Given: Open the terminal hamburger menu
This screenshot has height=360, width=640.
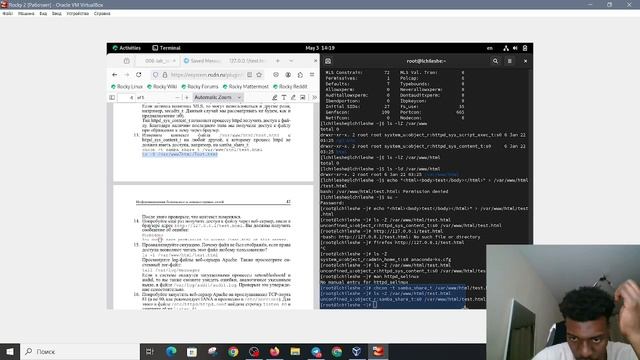Looking at the screenshot, I should (509, 61).
